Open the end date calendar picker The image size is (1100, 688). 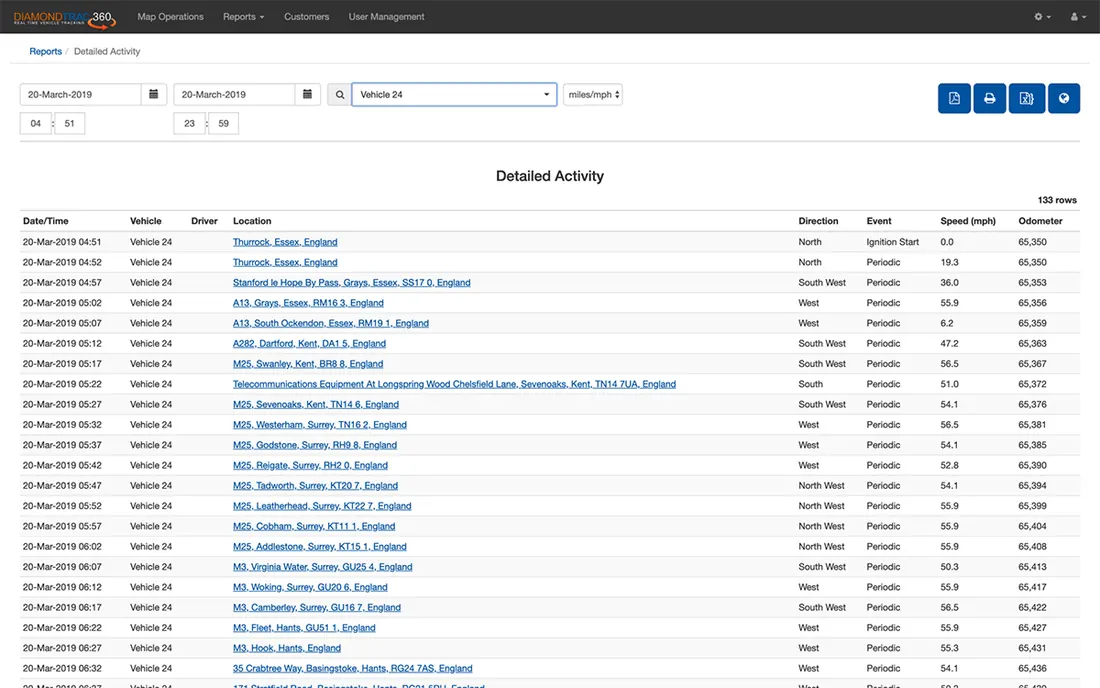point(307,95)
